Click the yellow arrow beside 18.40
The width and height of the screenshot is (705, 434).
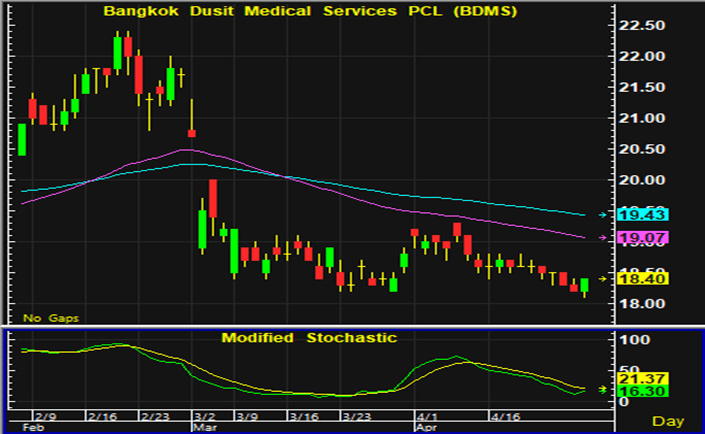[x=602, y=279]
